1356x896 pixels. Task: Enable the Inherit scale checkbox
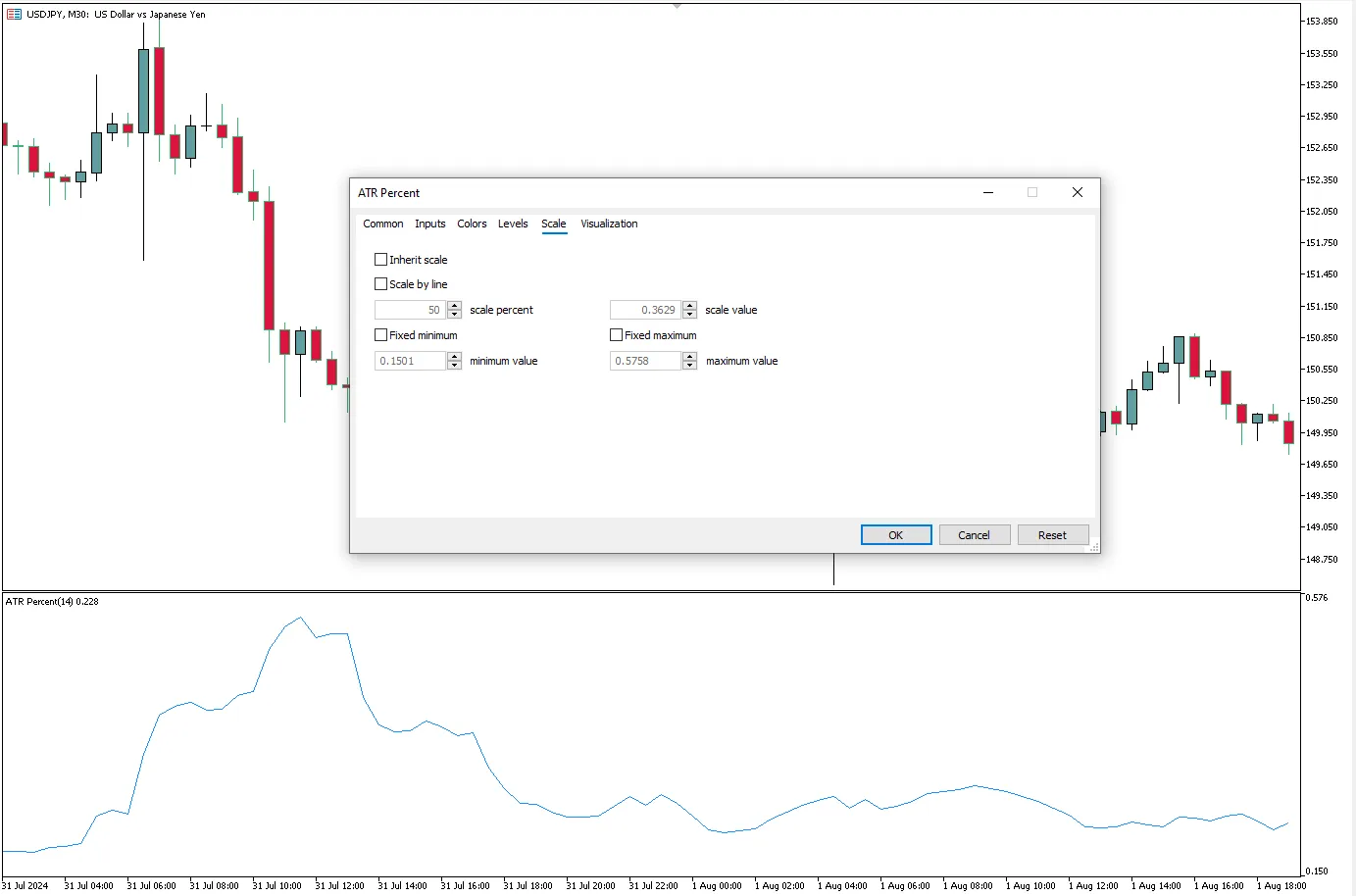[381, 260]
